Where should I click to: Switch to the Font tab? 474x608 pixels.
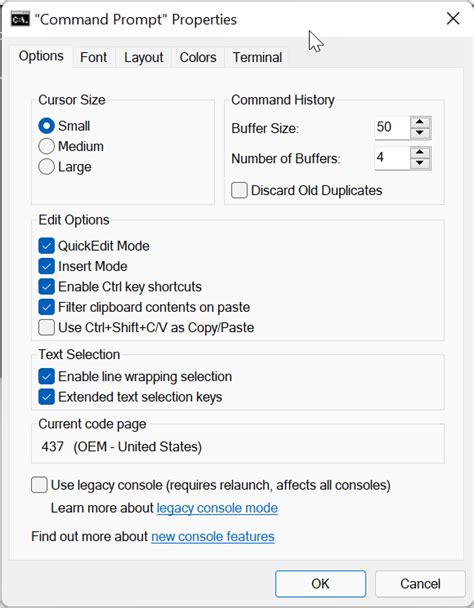coord(93,57)
